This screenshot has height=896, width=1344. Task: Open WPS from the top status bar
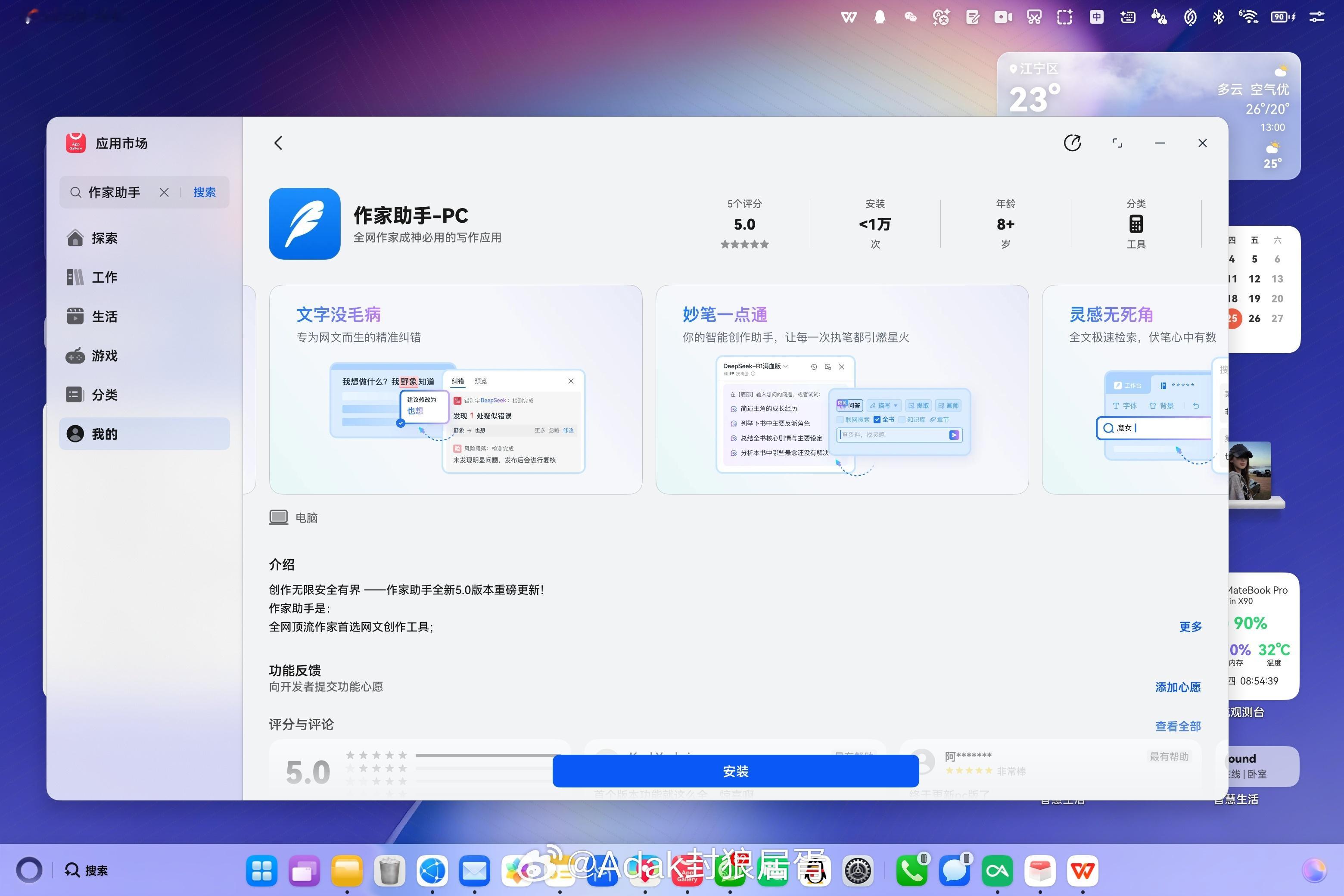(849, 17)
